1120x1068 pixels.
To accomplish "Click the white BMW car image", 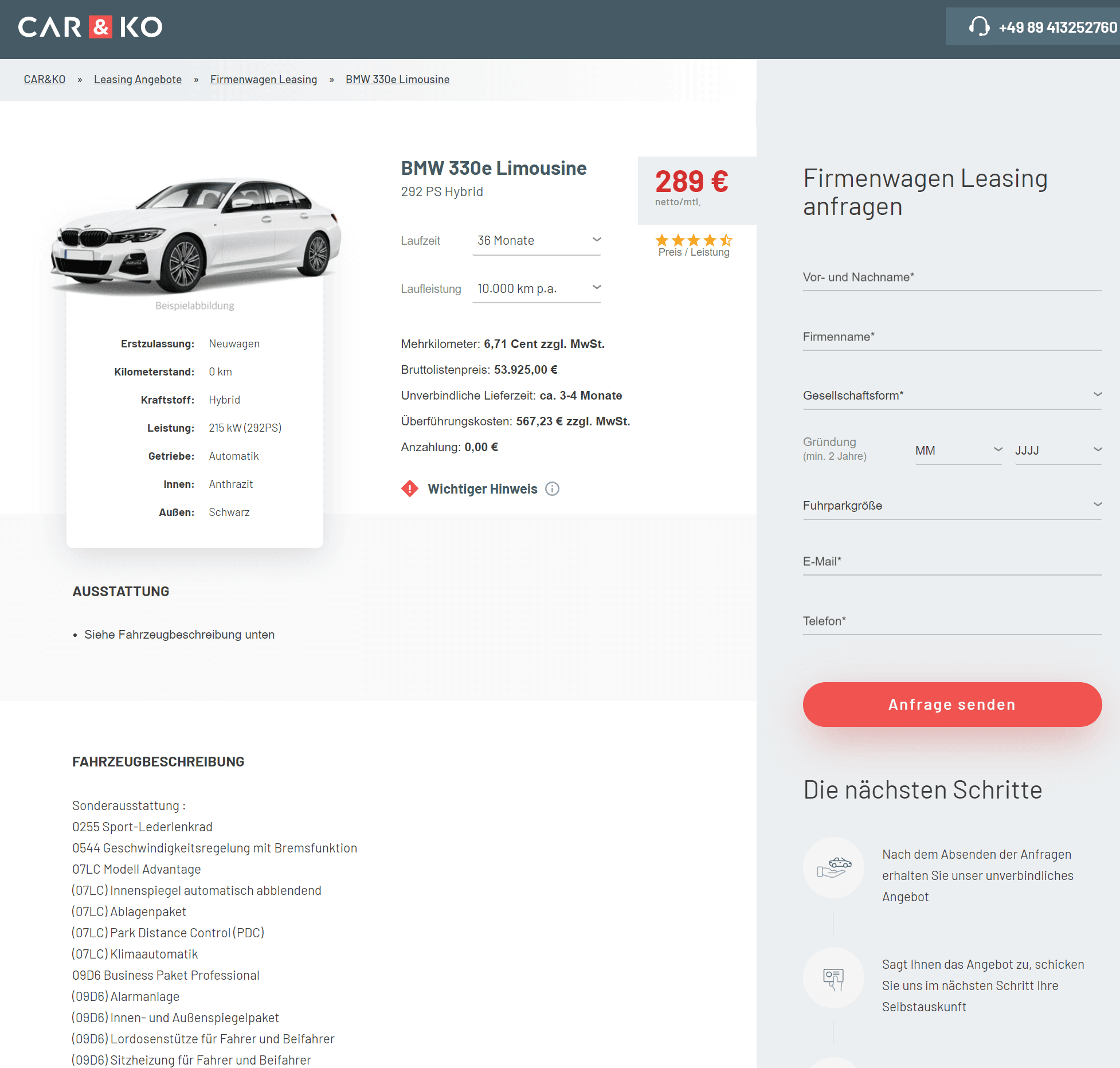I will (x=195, y=236).
